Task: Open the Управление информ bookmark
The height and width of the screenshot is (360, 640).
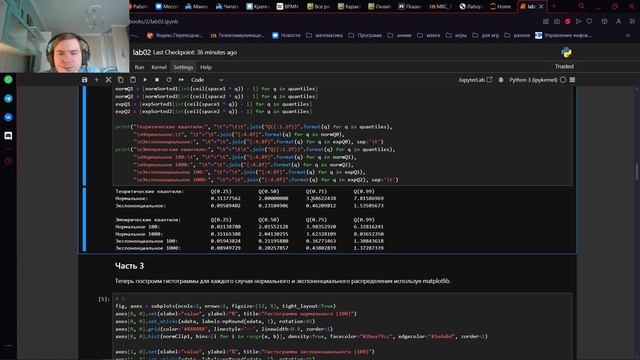Action: click(x=563, y=36)
